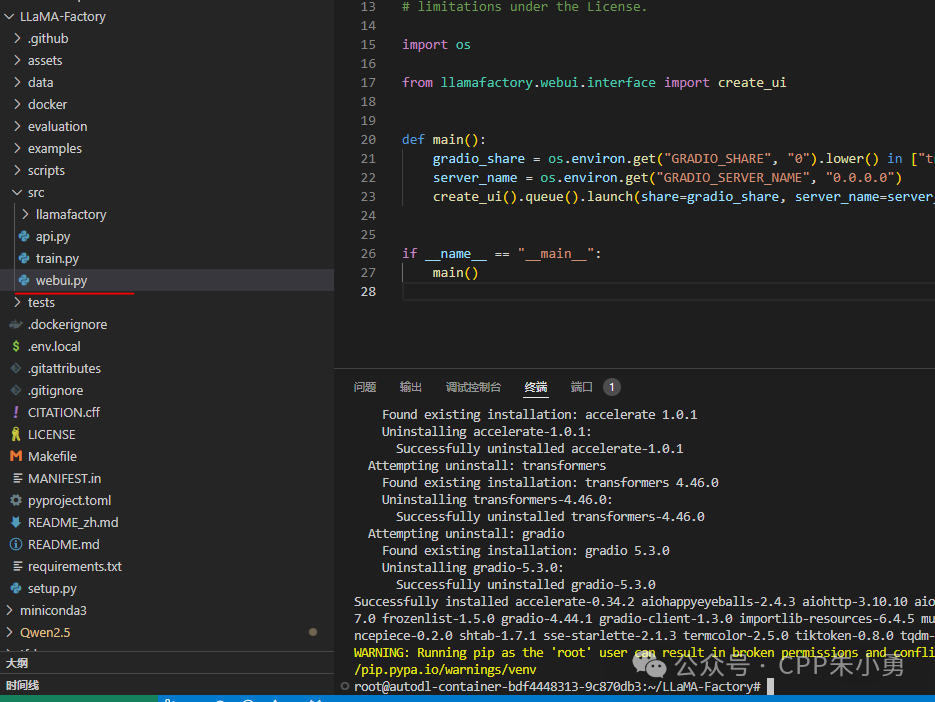Screen dimensions: 935x702
Task: Click the .dockerignore Docker whale icon
Action: (x=16, y=324)
